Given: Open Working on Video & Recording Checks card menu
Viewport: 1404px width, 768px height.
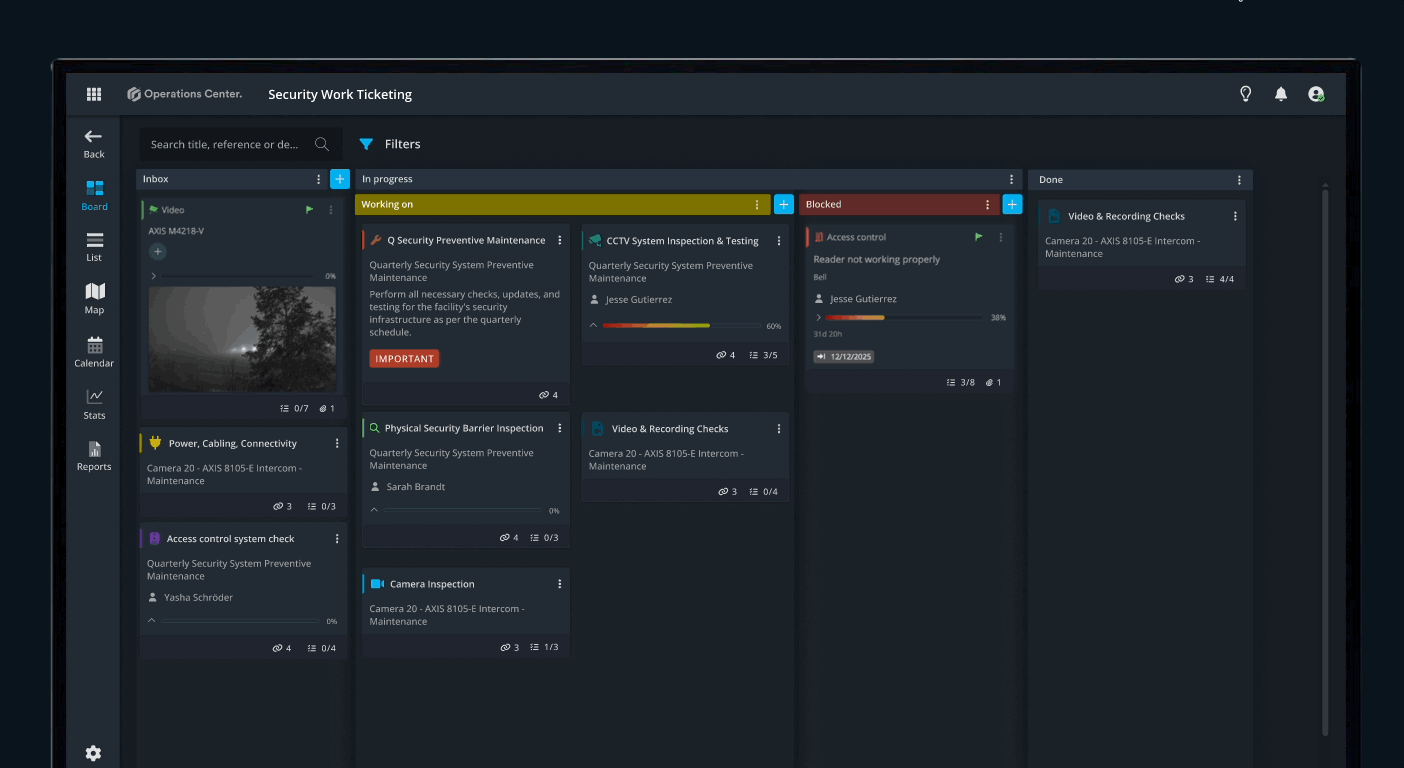Looking at the screenshot, I should (779, 428).
